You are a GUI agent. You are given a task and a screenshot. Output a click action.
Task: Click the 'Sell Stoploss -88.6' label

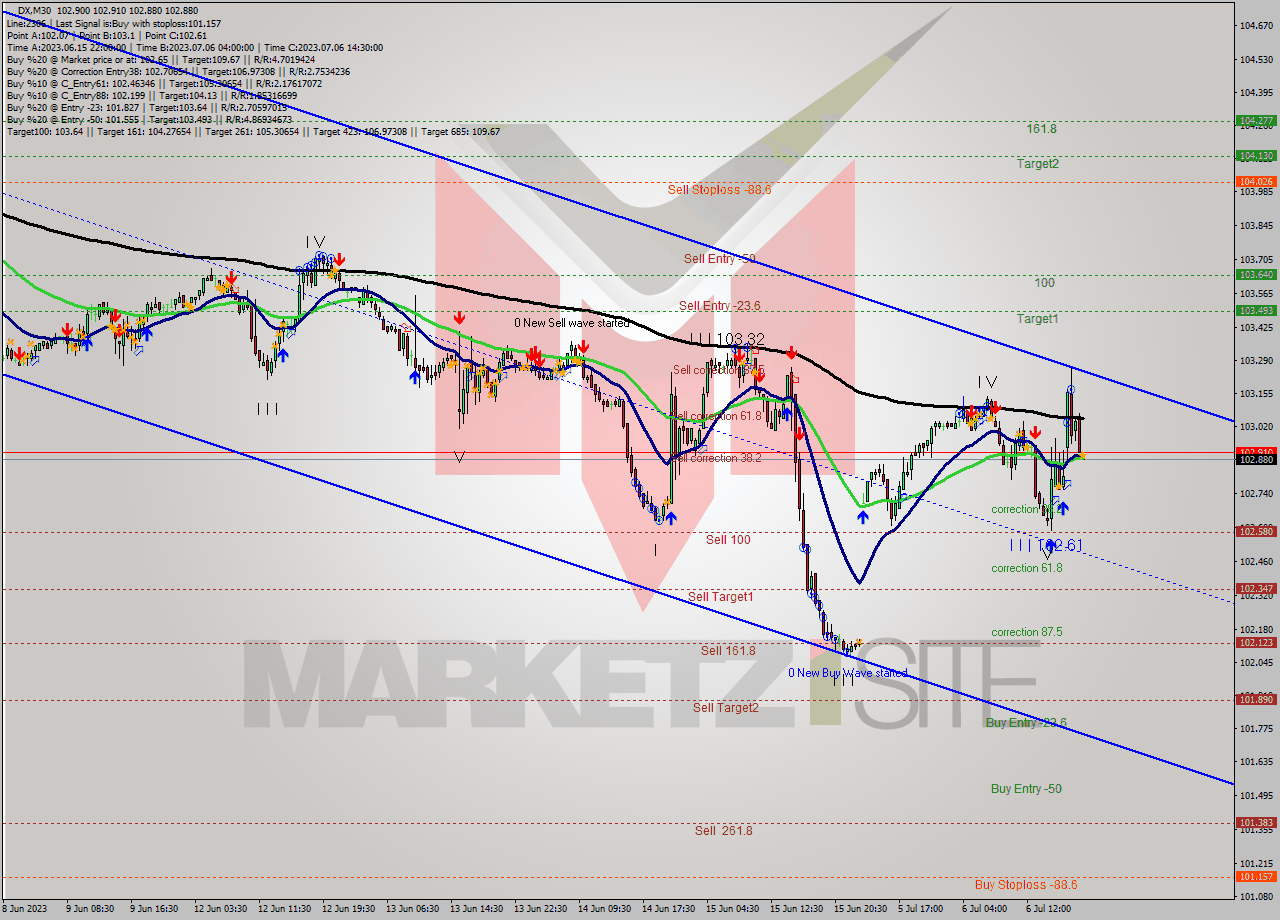720,189
